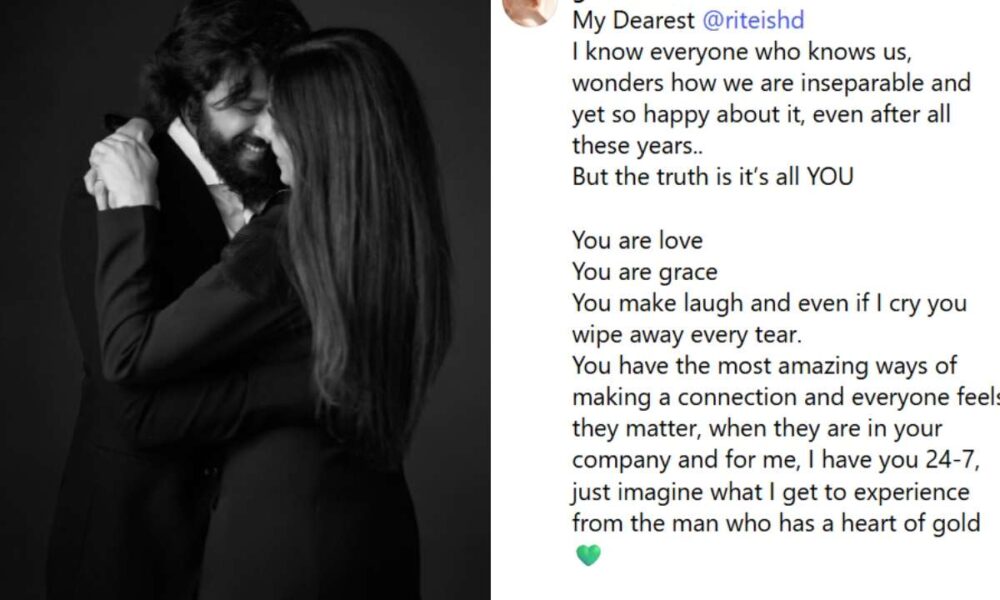The image size is (1000, 600).
Task: Click the "You are love" line
Action: coord(637,241)
